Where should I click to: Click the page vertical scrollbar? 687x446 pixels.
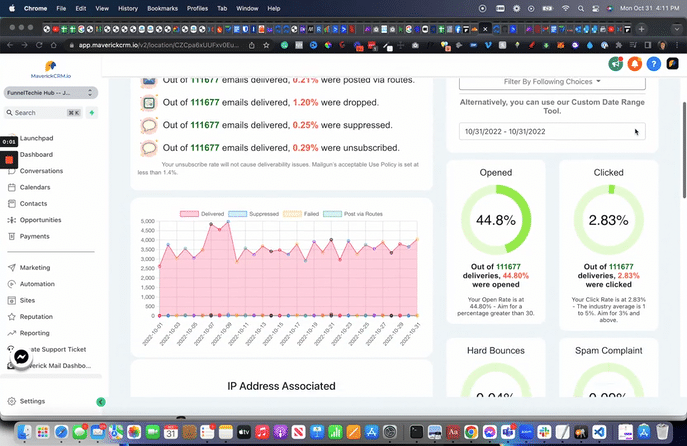tap(684, 150)
